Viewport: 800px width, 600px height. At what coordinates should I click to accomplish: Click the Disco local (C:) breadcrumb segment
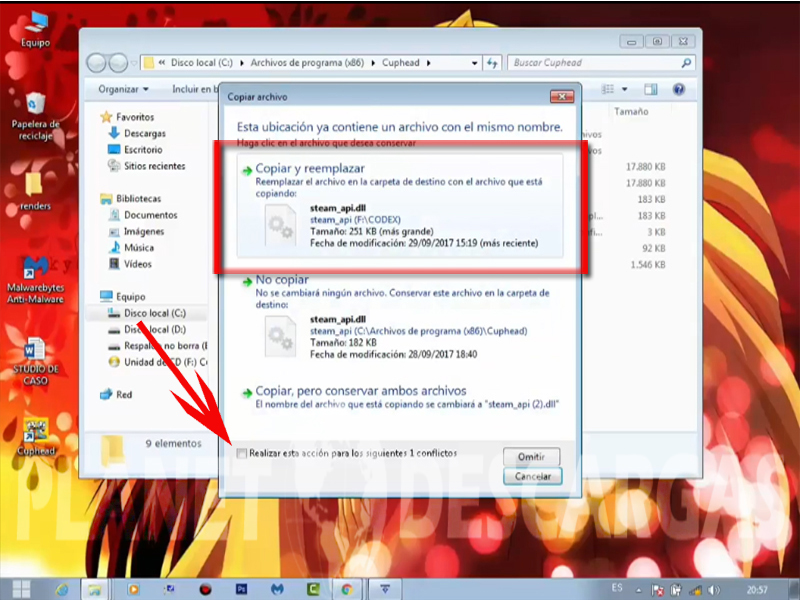(202, 63)
